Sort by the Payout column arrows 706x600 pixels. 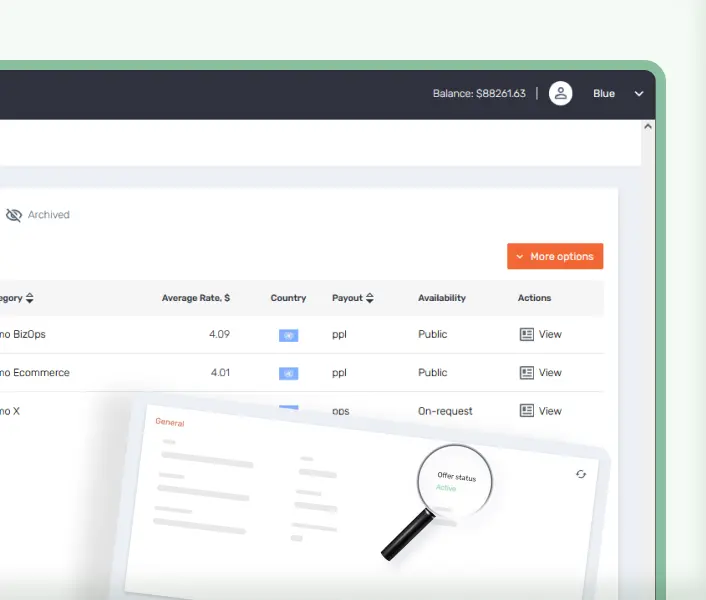coord(370,298)
